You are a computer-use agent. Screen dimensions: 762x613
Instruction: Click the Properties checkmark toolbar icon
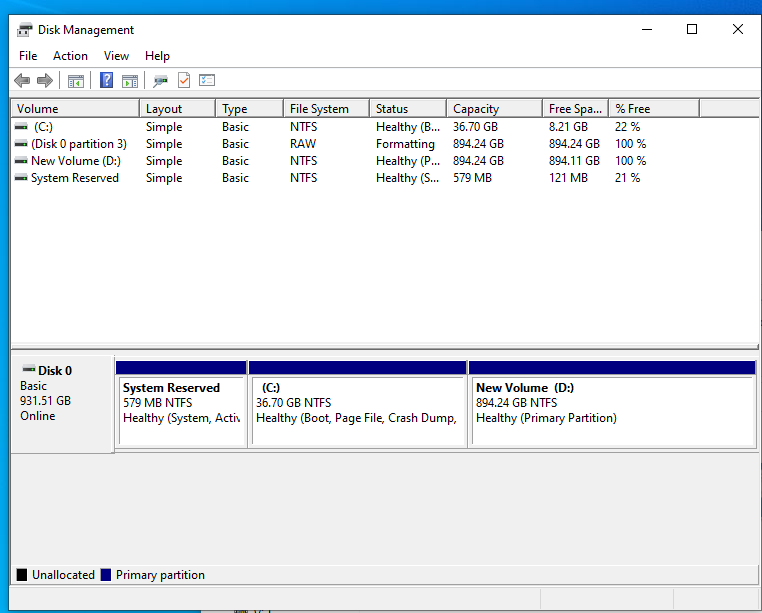184,80
